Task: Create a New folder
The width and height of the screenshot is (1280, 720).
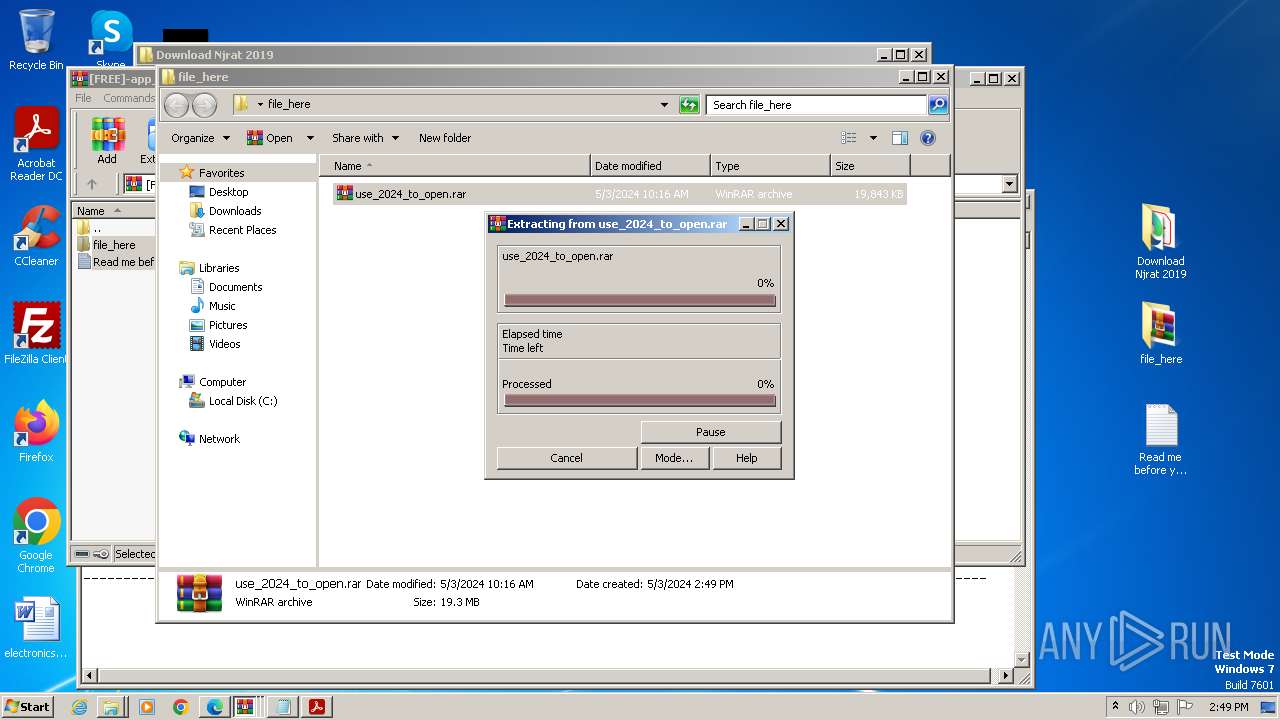Action: pyautogui.click(x=445, y=138)
